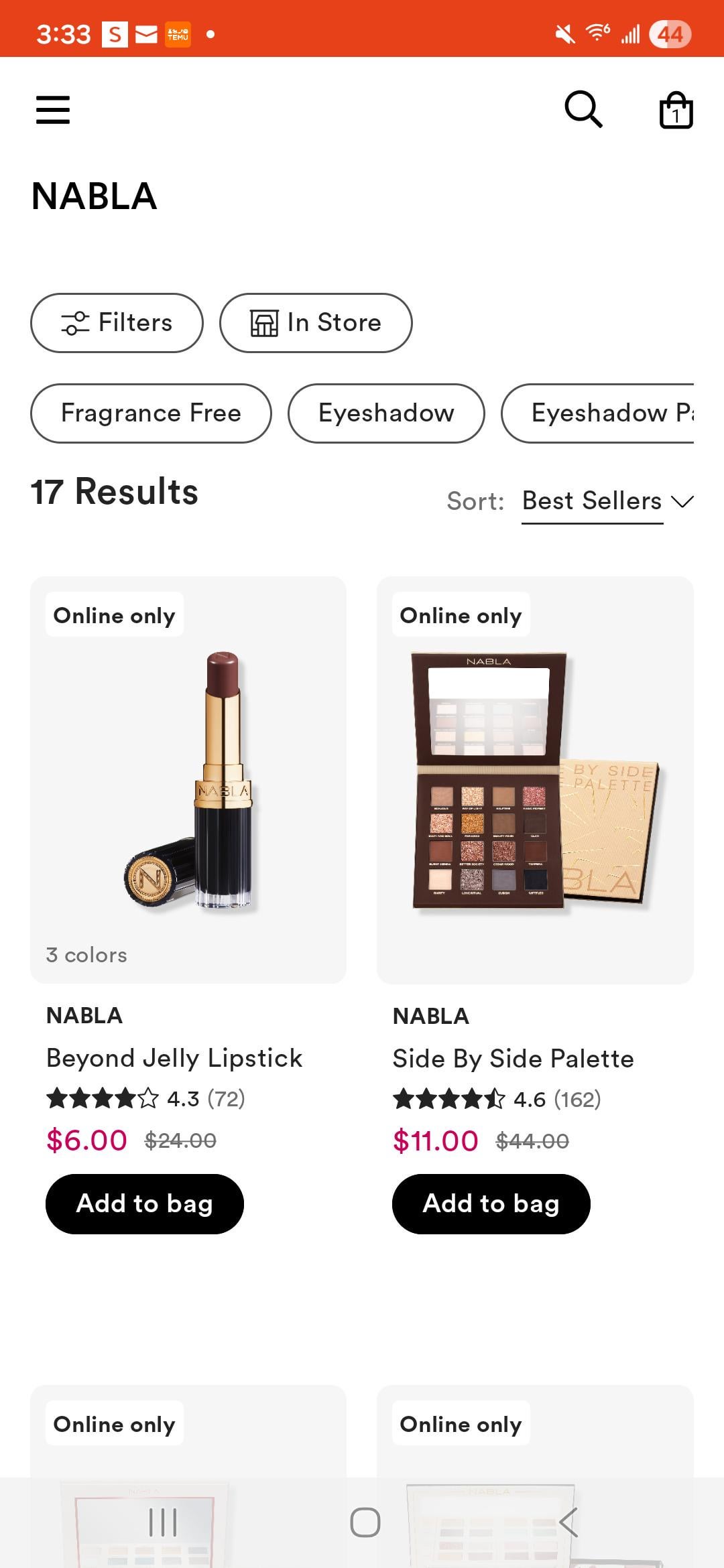Viewport: 724px width, 1568px height.
Task: Open Side By Side Palette image
Action: click(535, 779)
